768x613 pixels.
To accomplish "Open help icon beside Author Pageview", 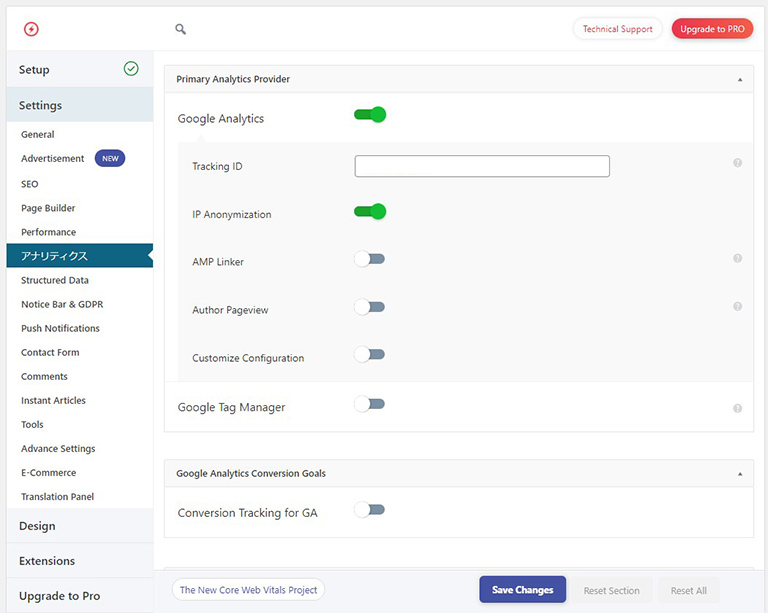I will pyautogui.click(x=737, y=306).
